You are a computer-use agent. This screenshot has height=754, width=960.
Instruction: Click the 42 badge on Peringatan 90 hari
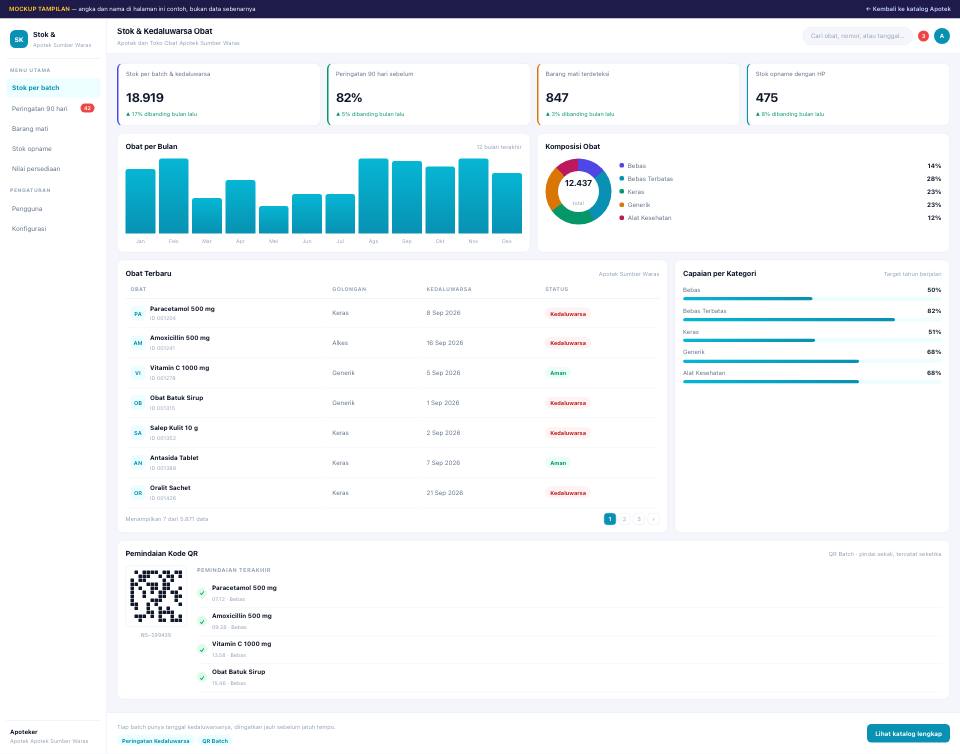[88, 108]
